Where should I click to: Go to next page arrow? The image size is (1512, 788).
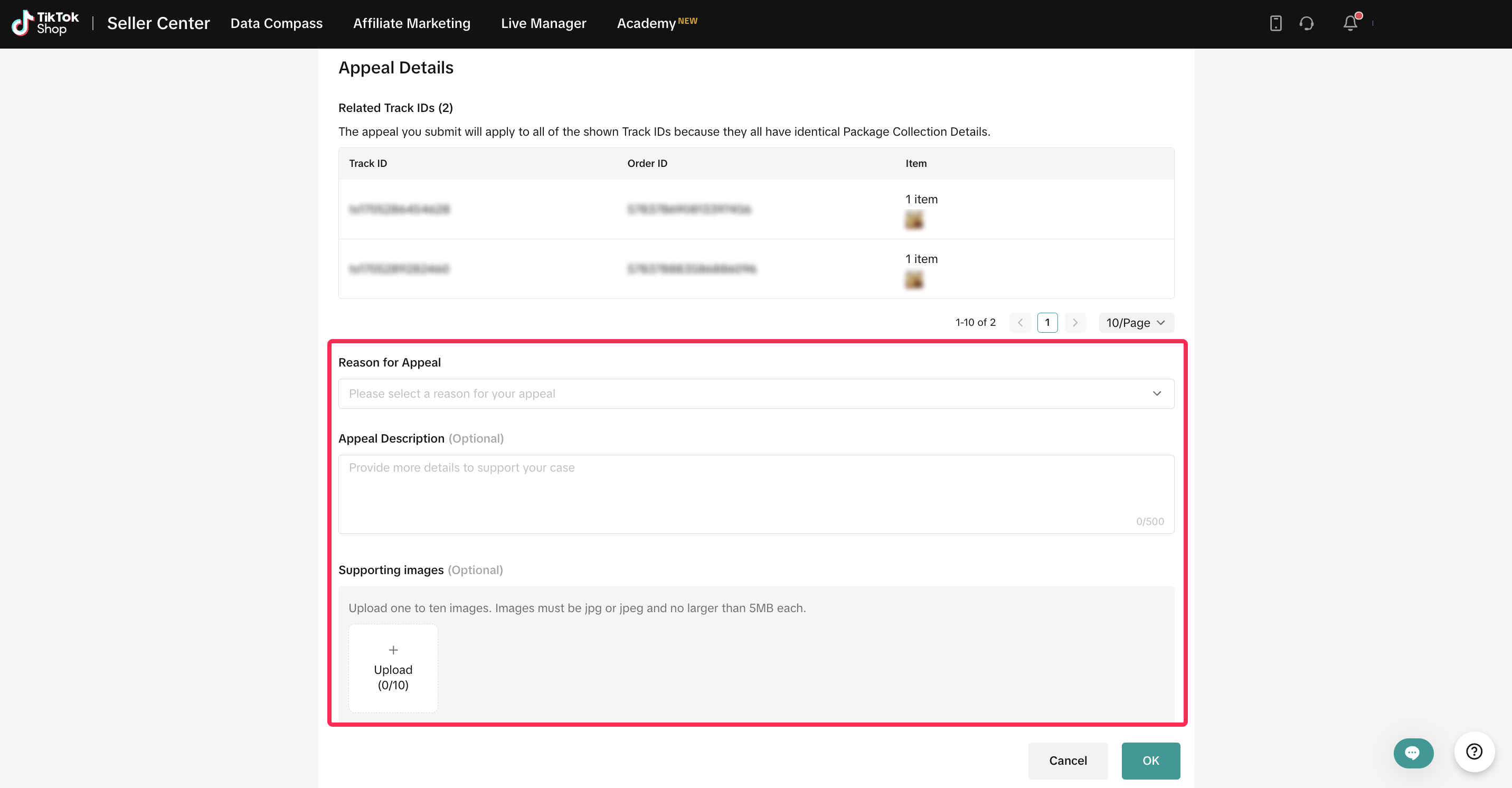pos(1075,322)
